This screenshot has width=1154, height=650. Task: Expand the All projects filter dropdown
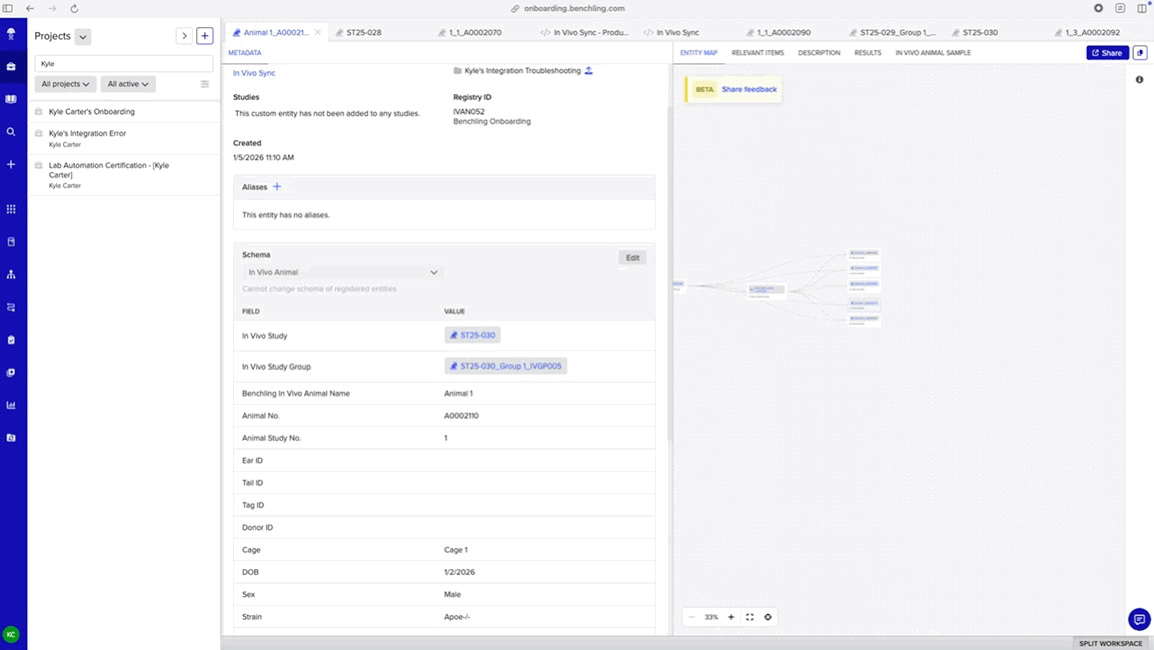[65, 84]
